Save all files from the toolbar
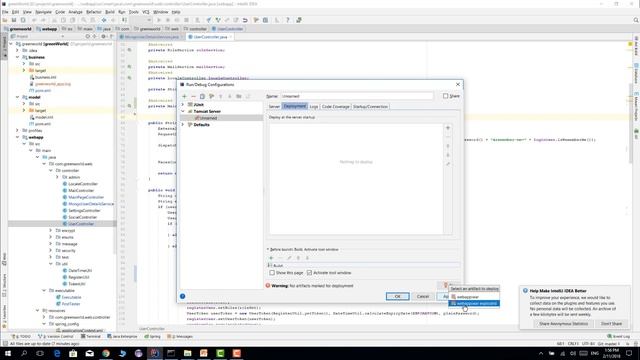 click(x=14, y=20)
